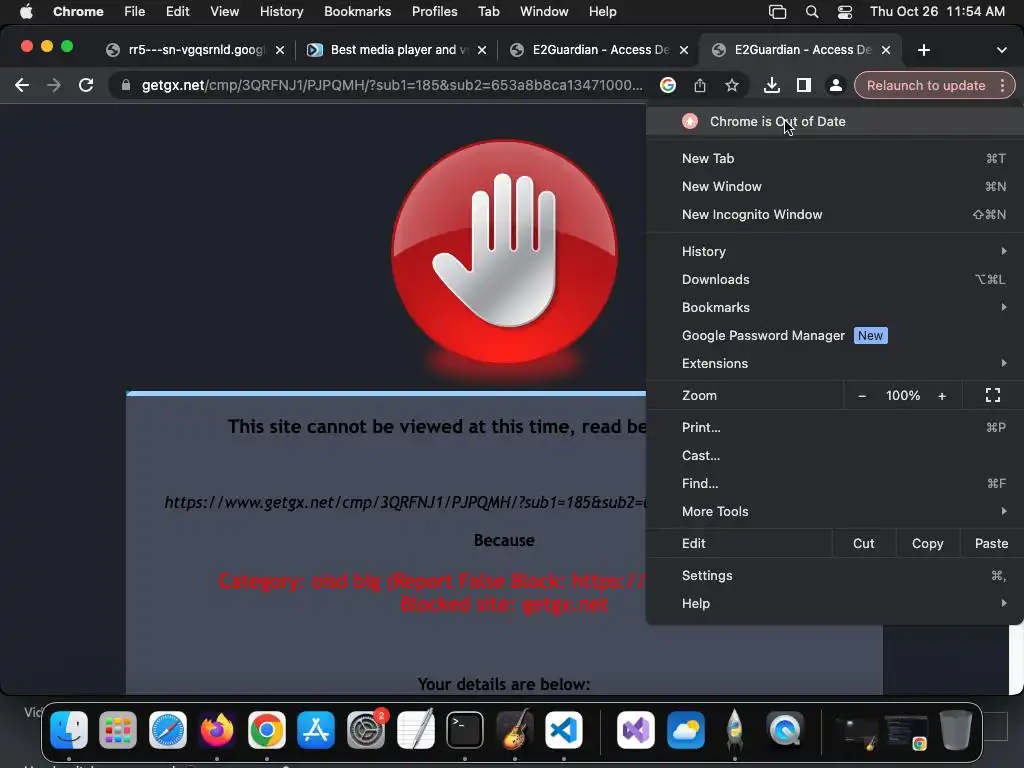Open App Store from the Dock

[x=316, y=729]
